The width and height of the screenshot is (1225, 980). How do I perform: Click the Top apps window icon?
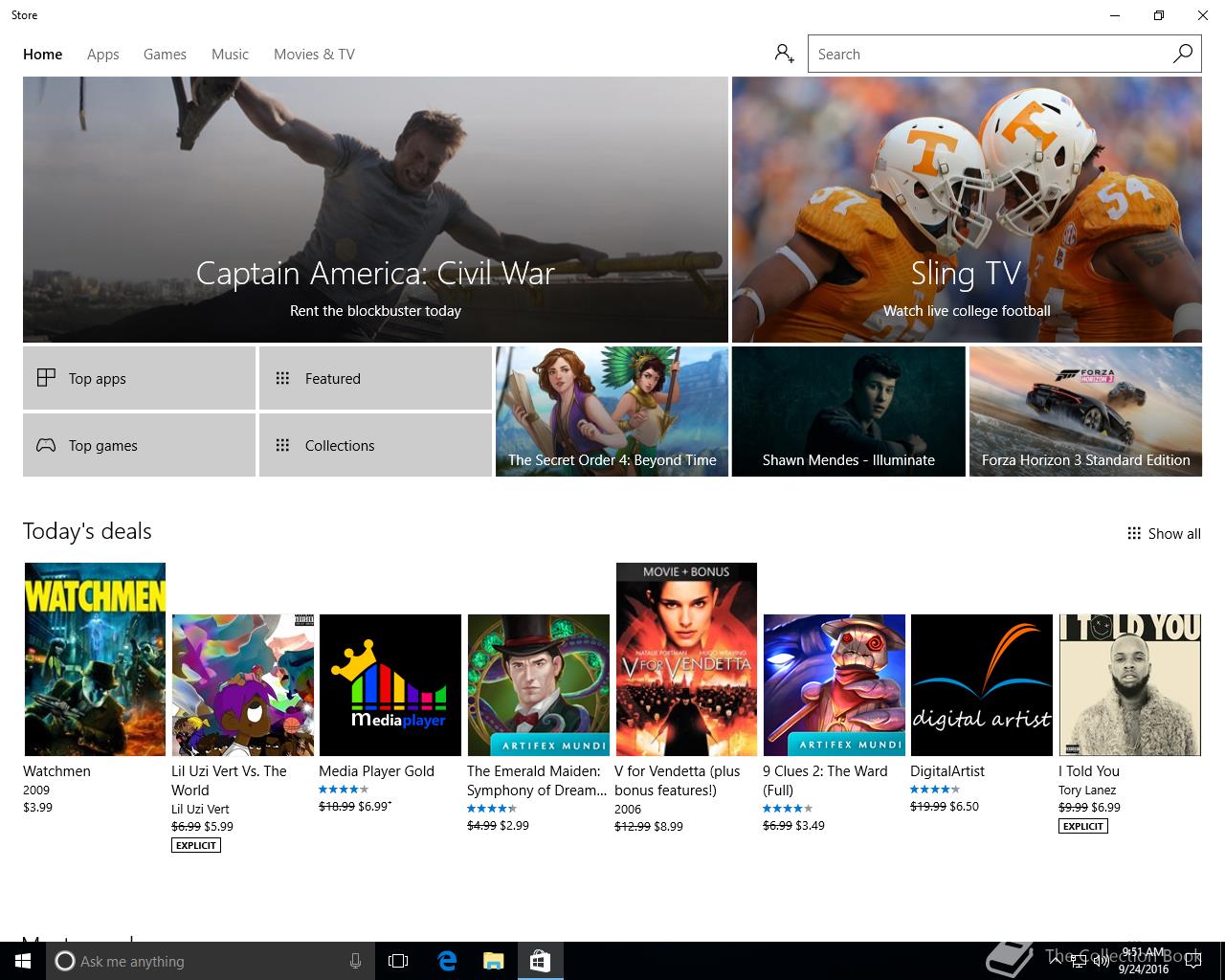[x=46, y=377]
